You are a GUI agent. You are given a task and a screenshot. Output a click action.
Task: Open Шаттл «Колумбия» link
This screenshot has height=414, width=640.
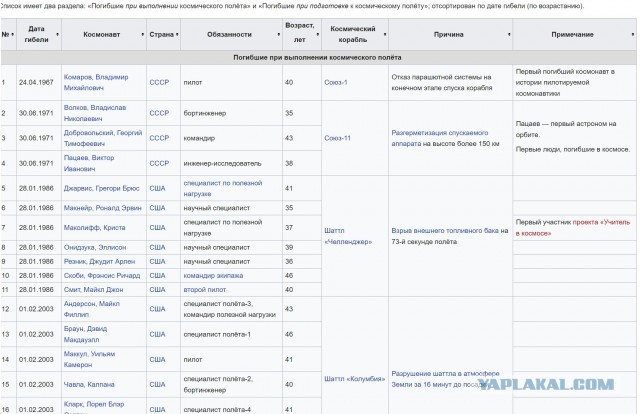355,379
